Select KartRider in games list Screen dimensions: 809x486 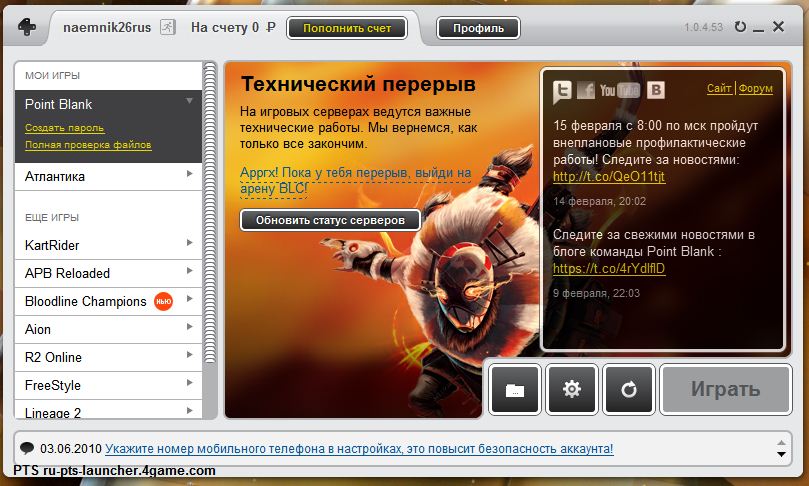point(108,246)
